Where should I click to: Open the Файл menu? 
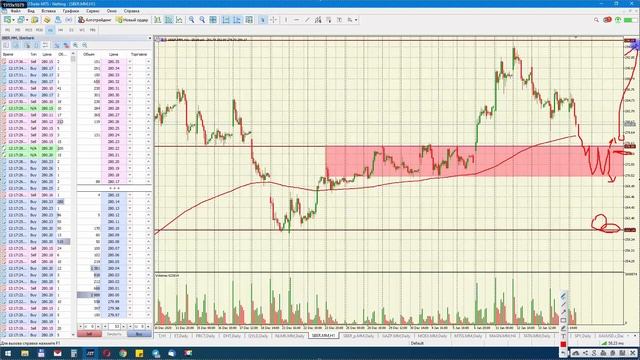point(16,11)
